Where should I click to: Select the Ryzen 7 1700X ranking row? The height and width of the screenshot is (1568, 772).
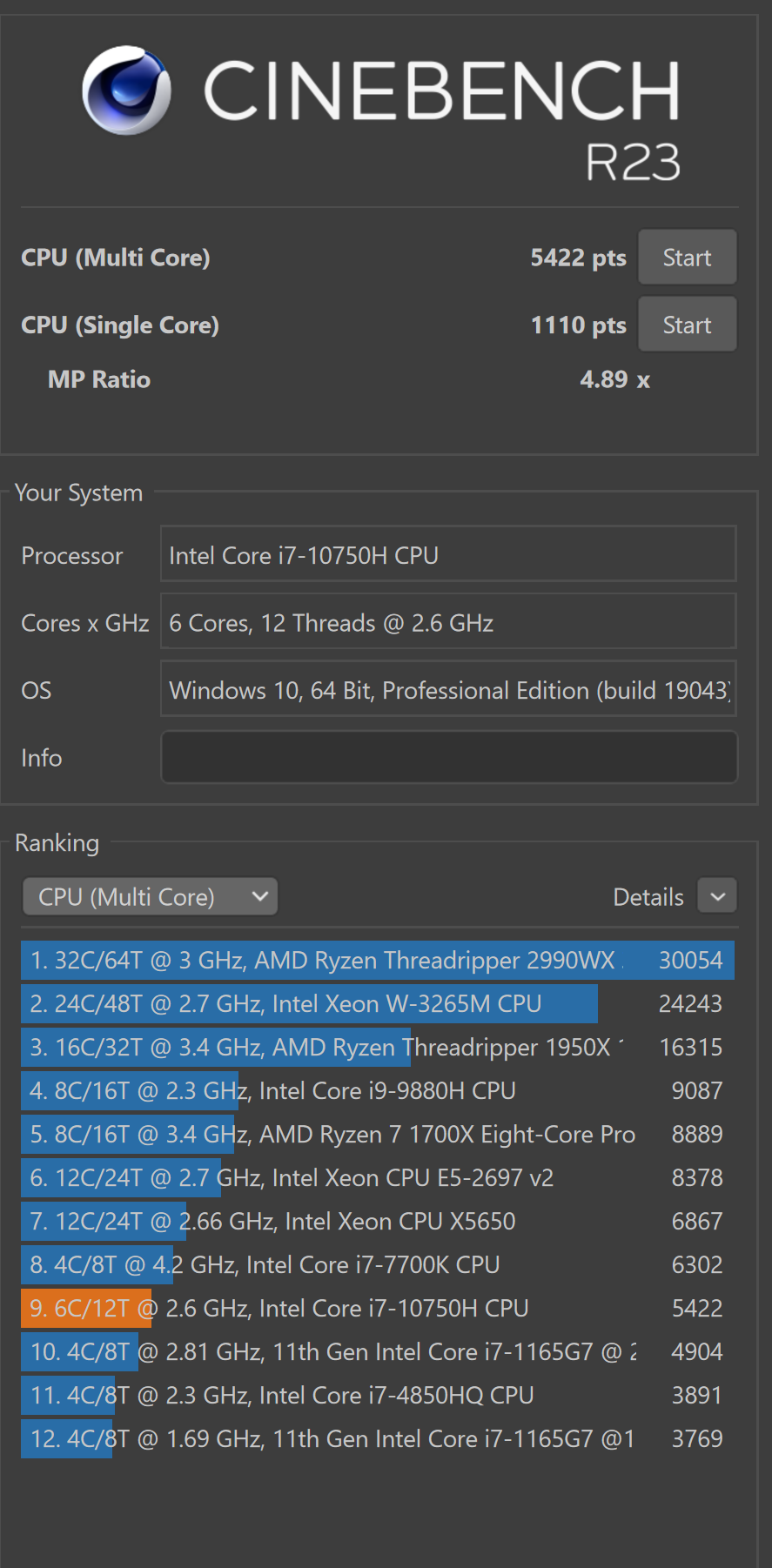(377, 1134)
